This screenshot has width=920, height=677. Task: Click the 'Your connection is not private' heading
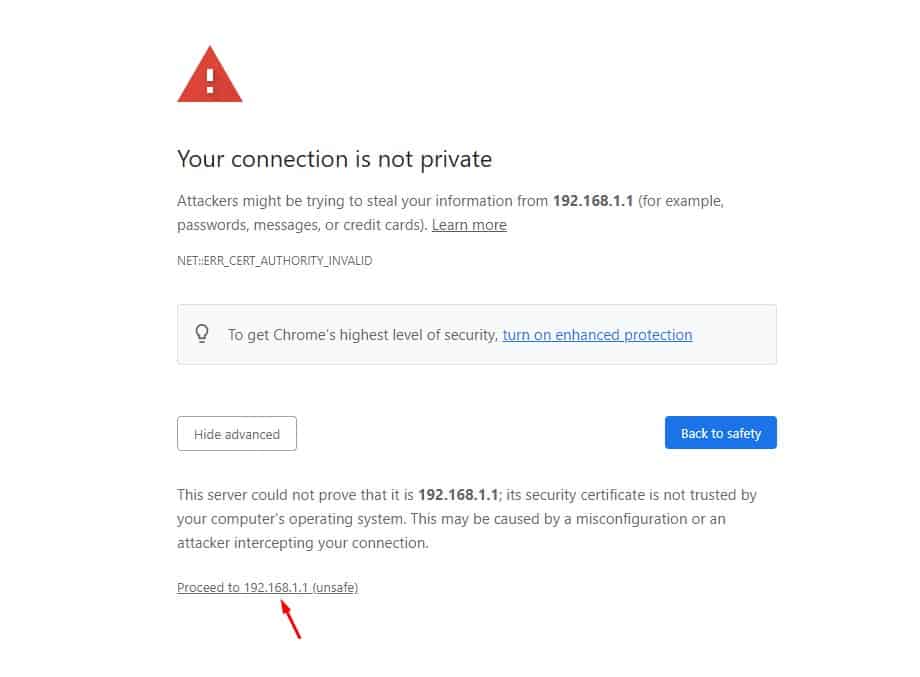coord(334,159)
